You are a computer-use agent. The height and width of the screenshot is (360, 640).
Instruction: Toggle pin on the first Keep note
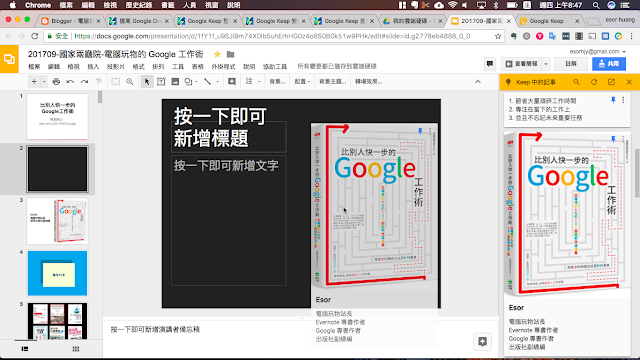613,100
